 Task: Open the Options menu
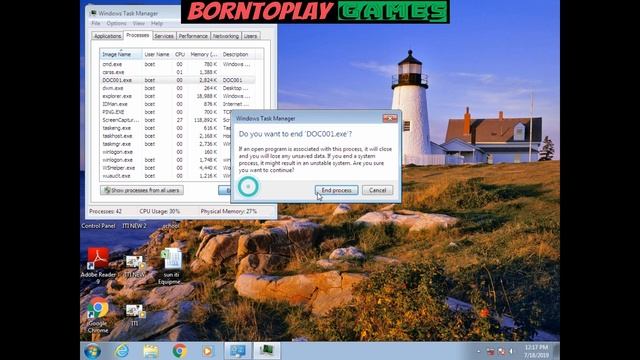pos(116,24)
